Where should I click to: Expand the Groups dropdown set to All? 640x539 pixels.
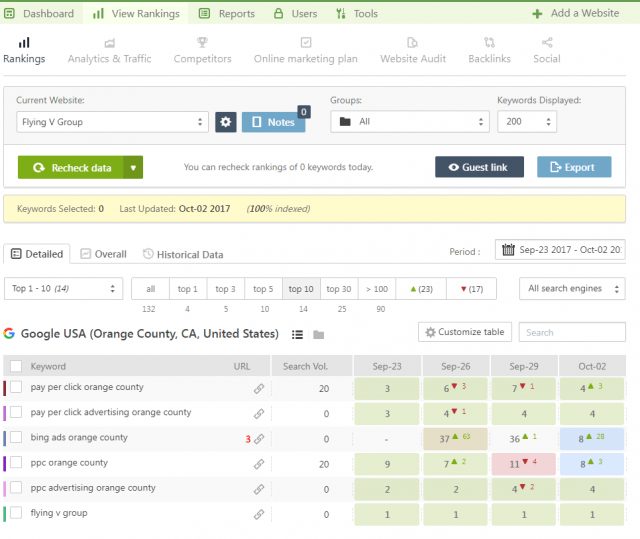tap(410, 122)
